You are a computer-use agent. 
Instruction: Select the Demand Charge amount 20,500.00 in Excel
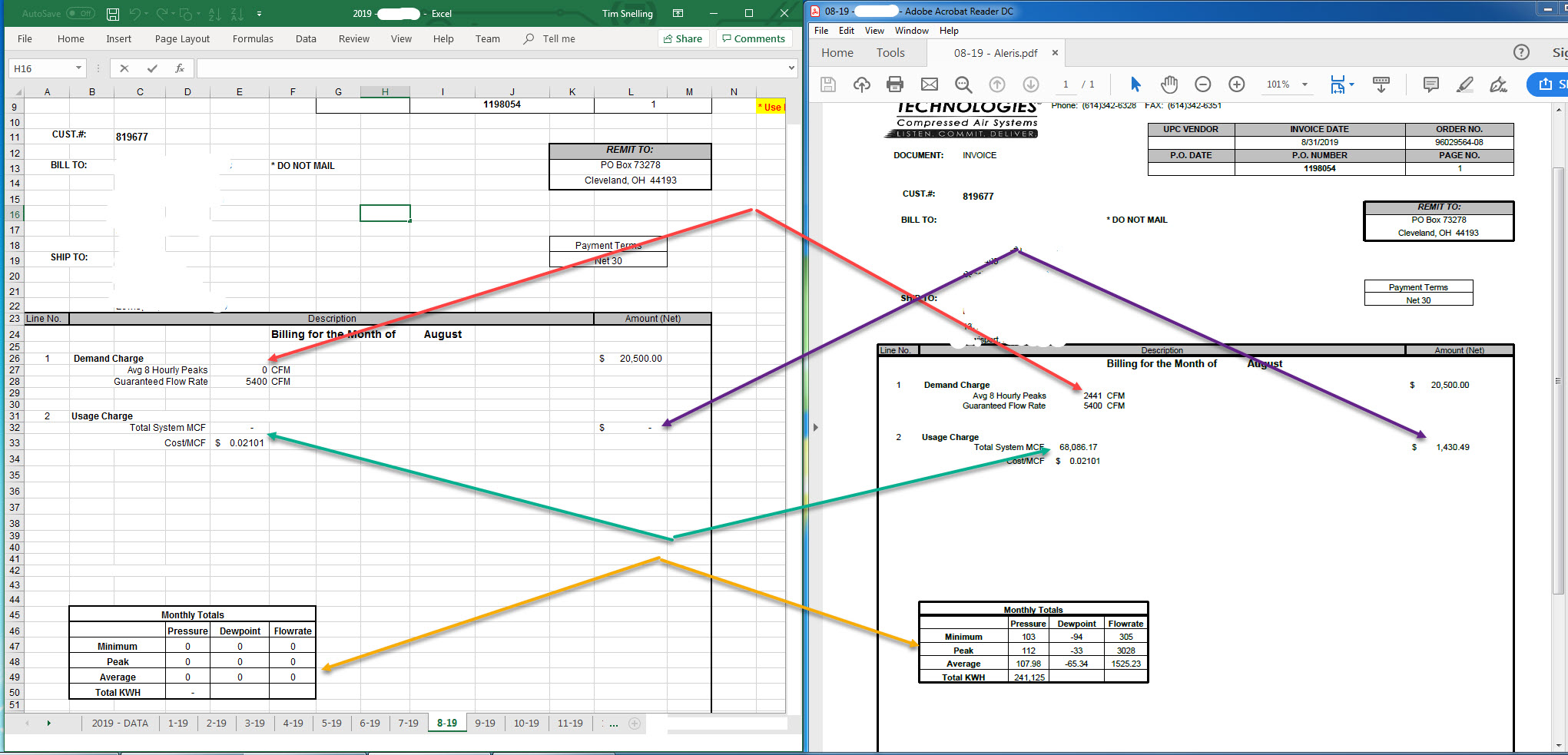(630, 359)
